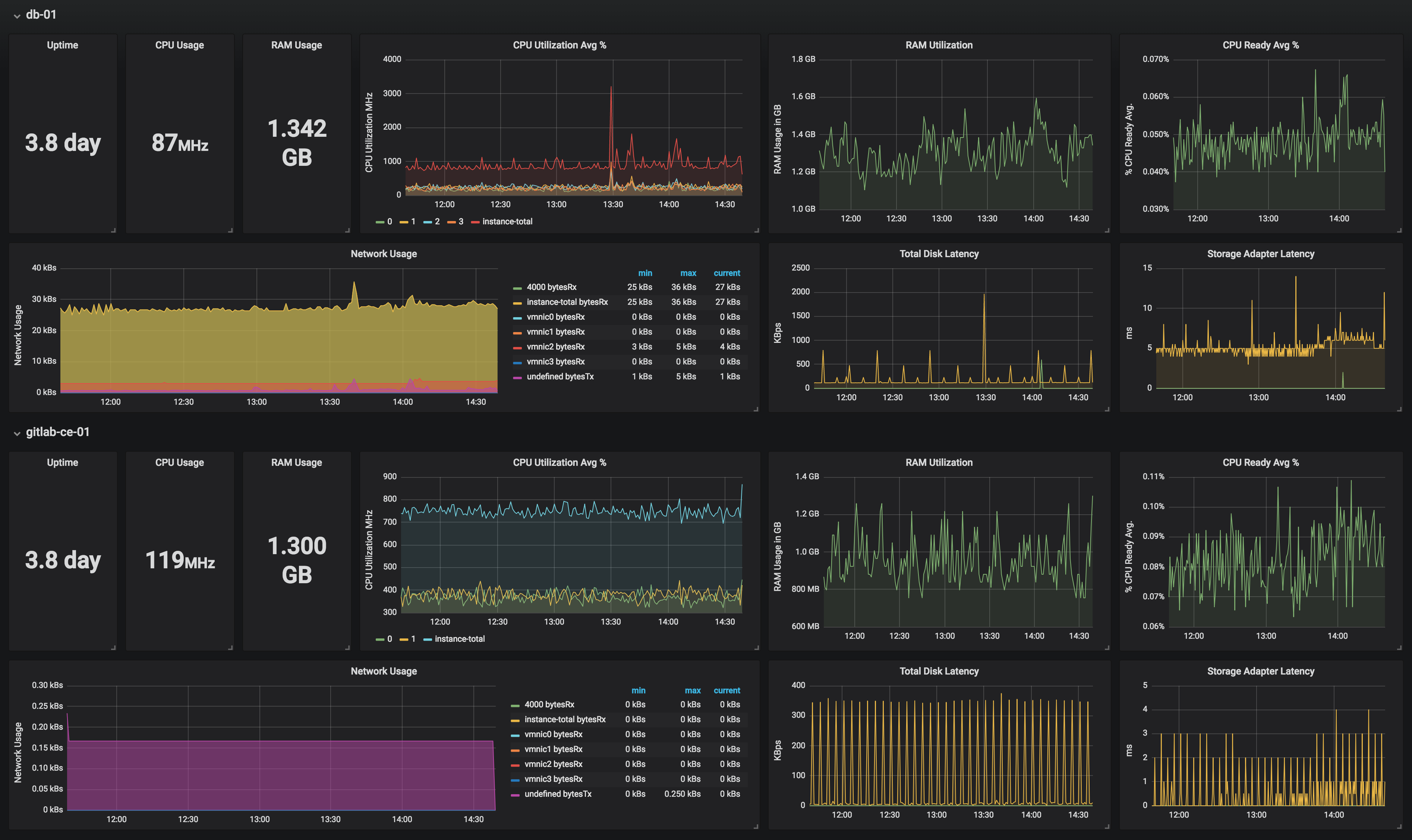Click resize handle of db-01 Uptime panel
Image resolution: width=1412 pixels, height=840 pixels.
click(113, 230)
